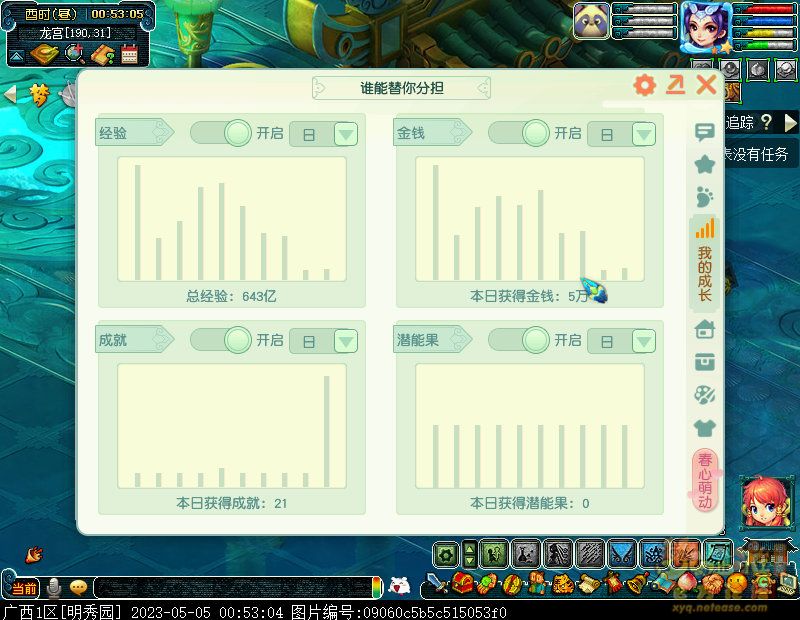Open the green gear skill-bar settings

pyautogui.click(x=446, y=554)
